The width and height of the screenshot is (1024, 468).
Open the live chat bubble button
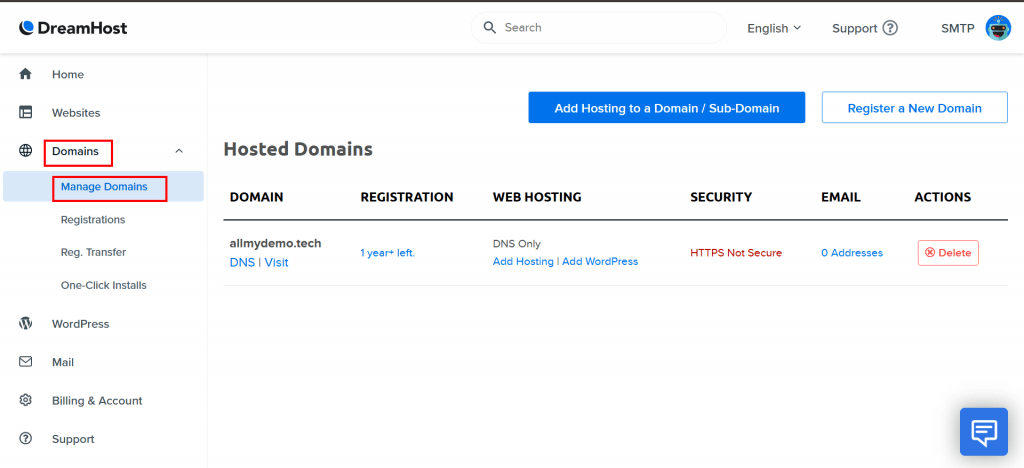984,431
